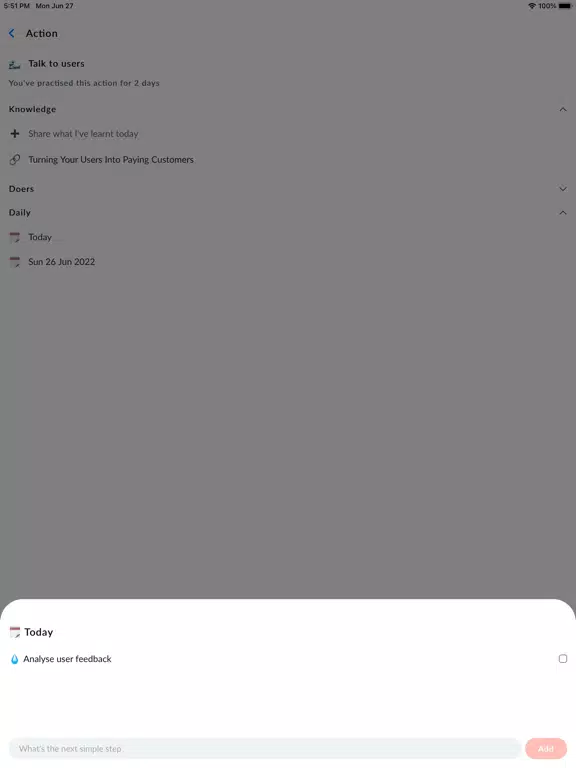576x768 pixels.
Task: Check the Analyse user feedback checkbox
Action: point(563,658)
